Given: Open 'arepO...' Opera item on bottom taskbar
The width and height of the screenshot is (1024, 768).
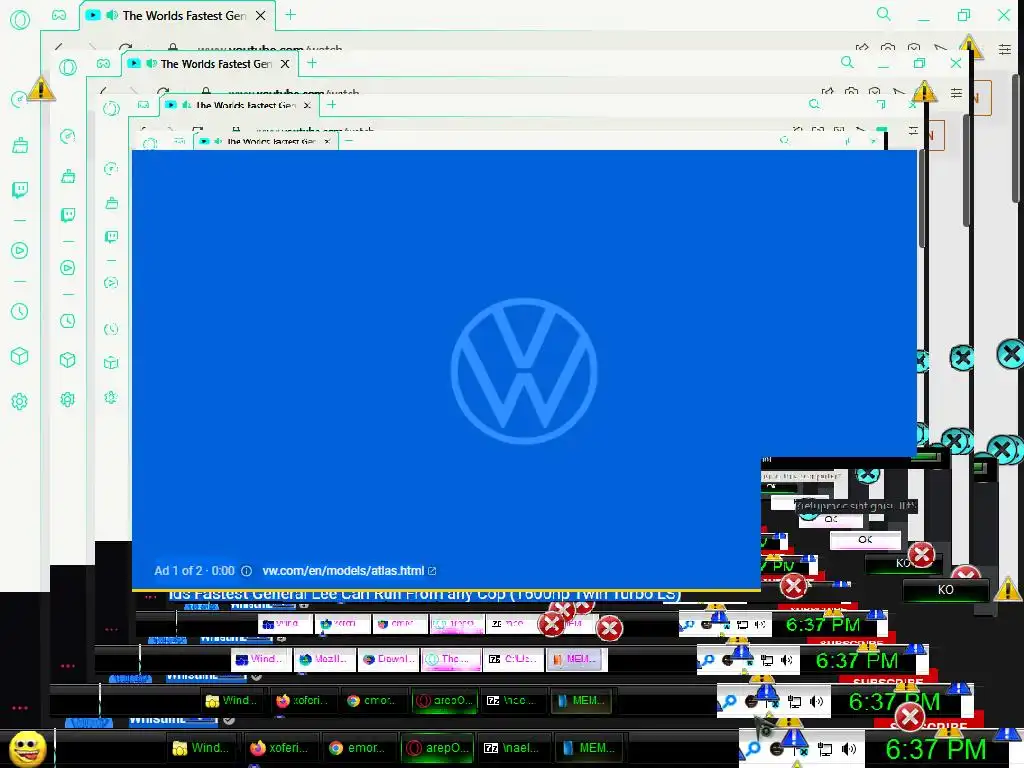Looking at the screenshot, I should pos(437,748).
